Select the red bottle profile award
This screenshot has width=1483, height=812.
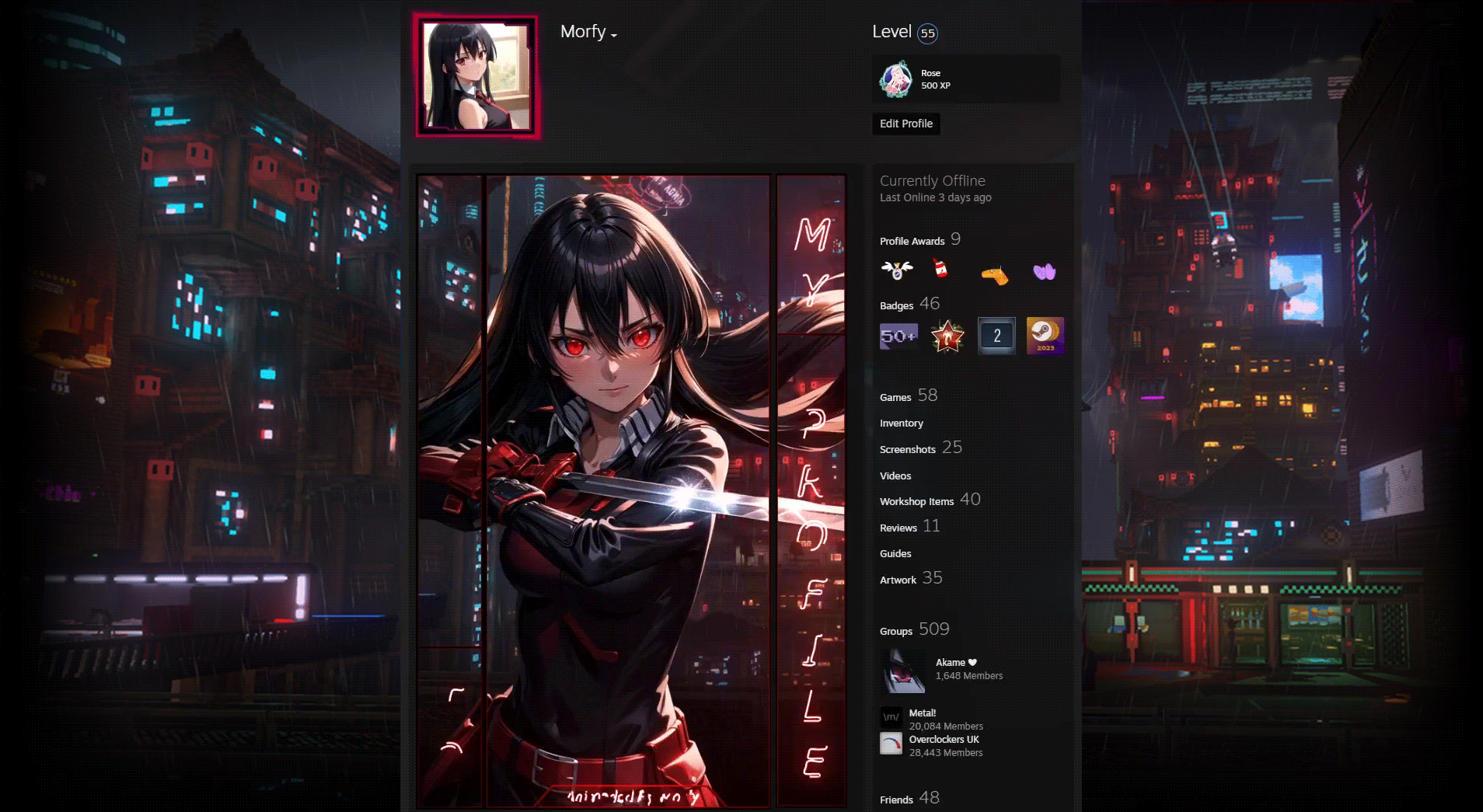pyautogui.click(x=940, y=269)
